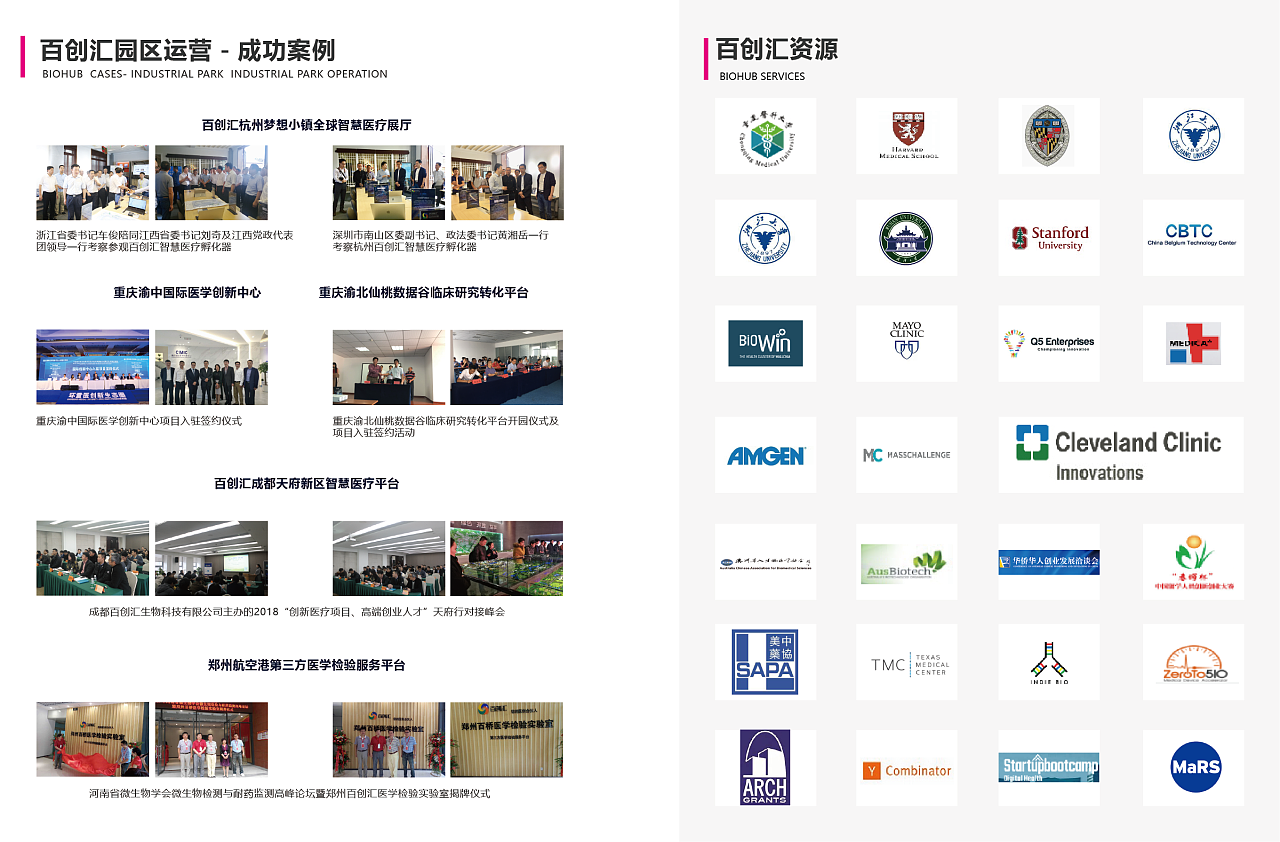The image size is (1280, 842).
Task: Open the IndieBio DNA logo
Action: [x=1048, y=662]
